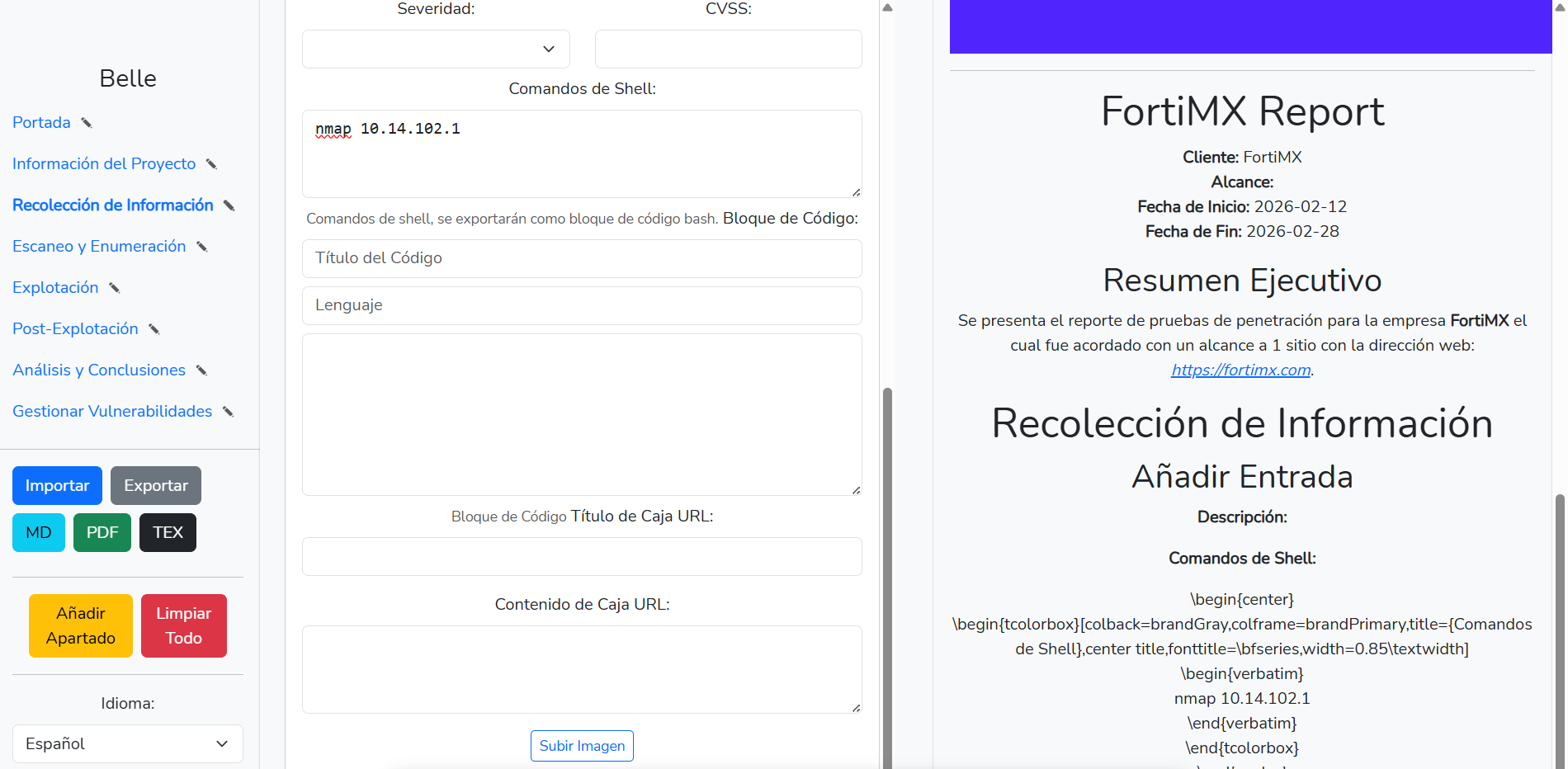Viewport: 1568px width, 769px height.
Task: Export as TEX
Action: pos(168,532)
